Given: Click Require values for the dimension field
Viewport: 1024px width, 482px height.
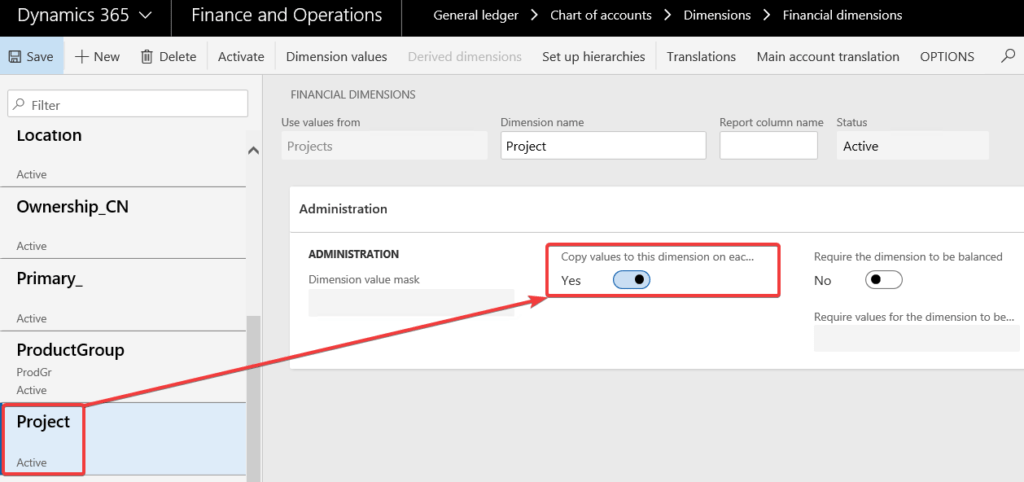Looking at the screenshot, I should click(917, 338).
